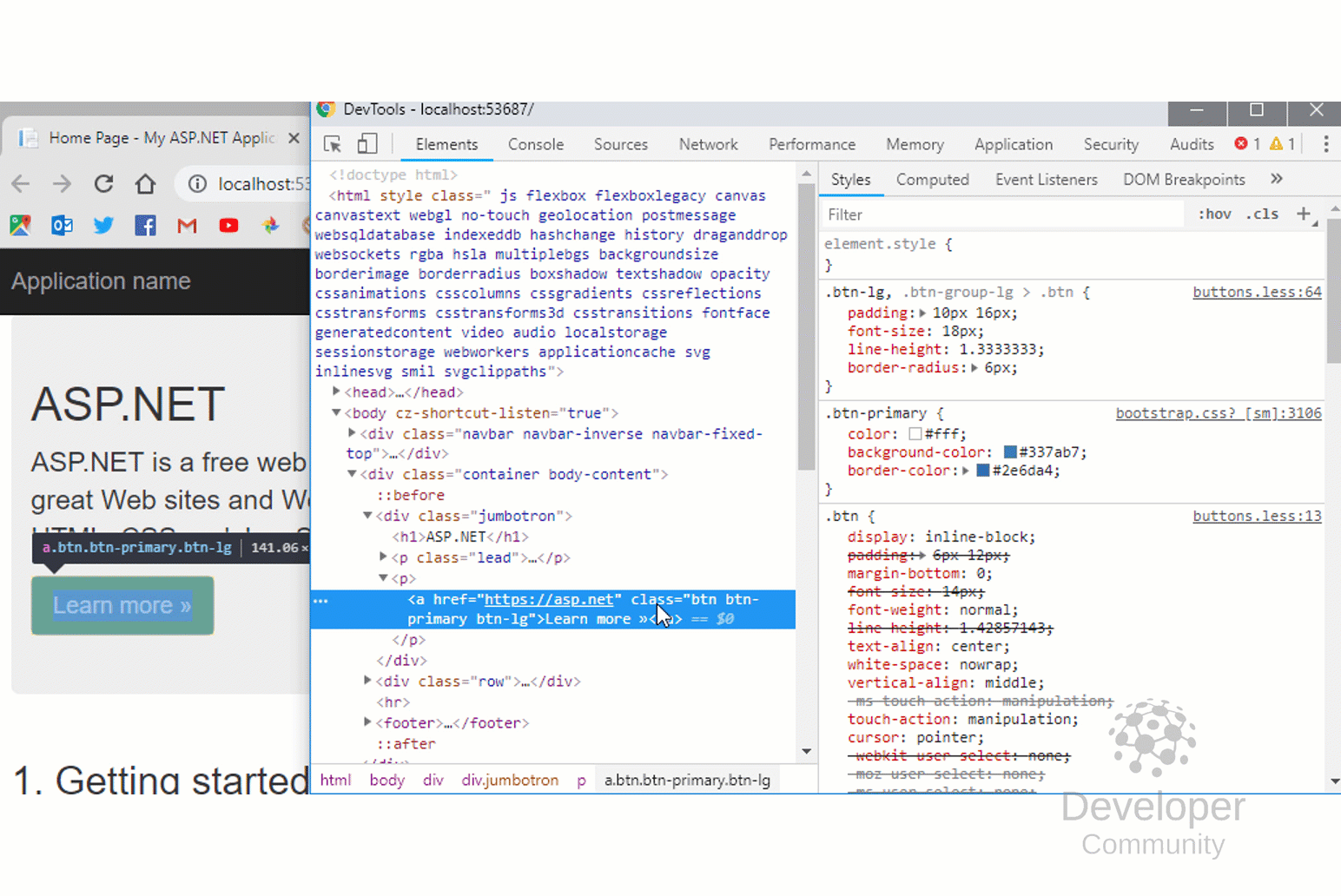Close the Home Page browser tab

(x=294, y=138)
